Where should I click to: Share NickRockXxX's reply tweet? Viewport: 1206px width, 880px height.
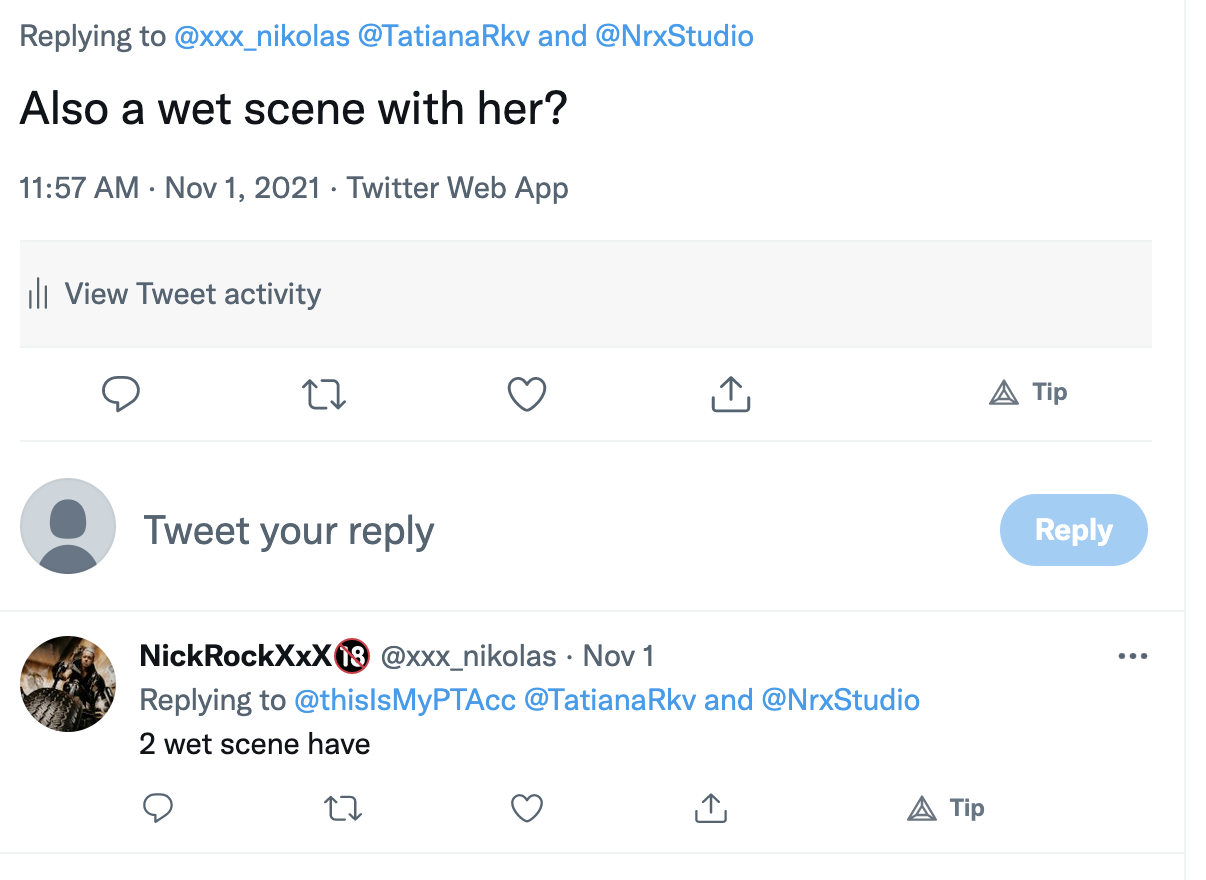(710, 807)
